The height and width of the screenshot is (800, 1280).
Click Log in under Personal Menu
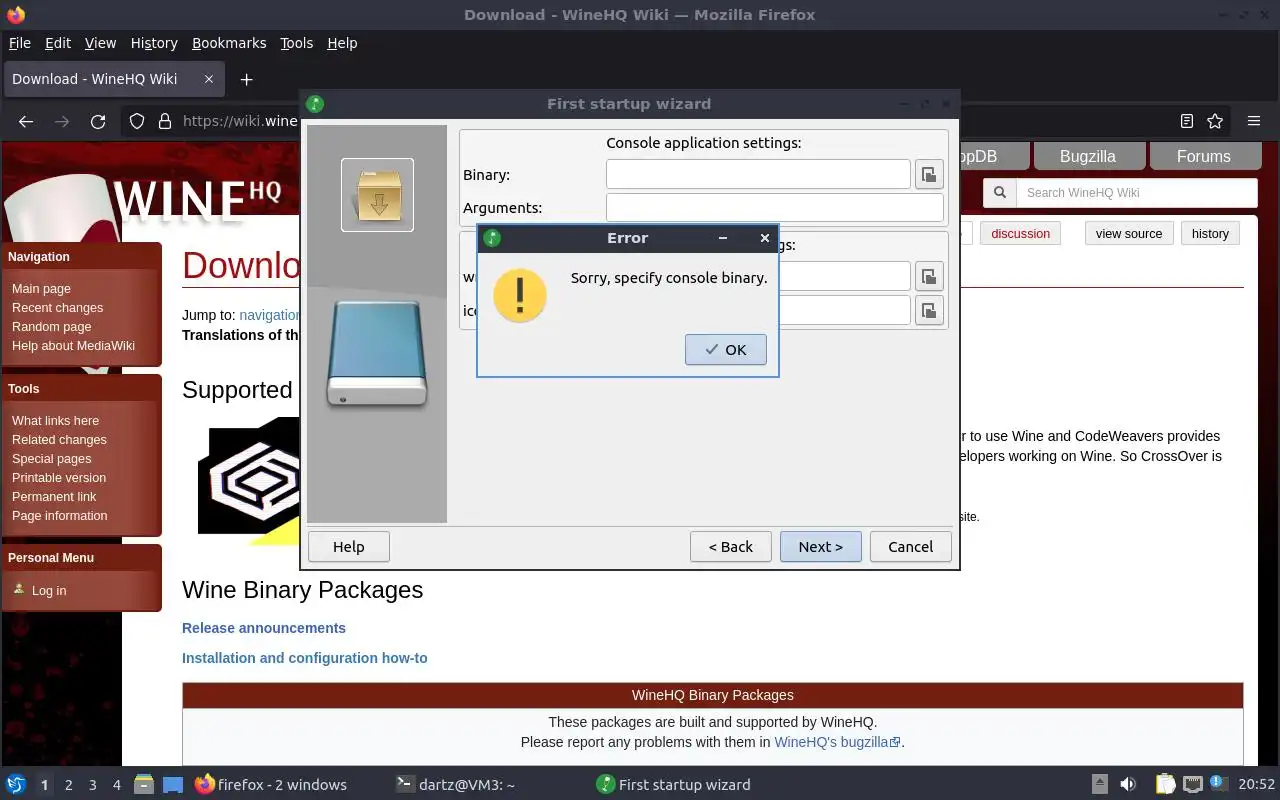point(49,591)
